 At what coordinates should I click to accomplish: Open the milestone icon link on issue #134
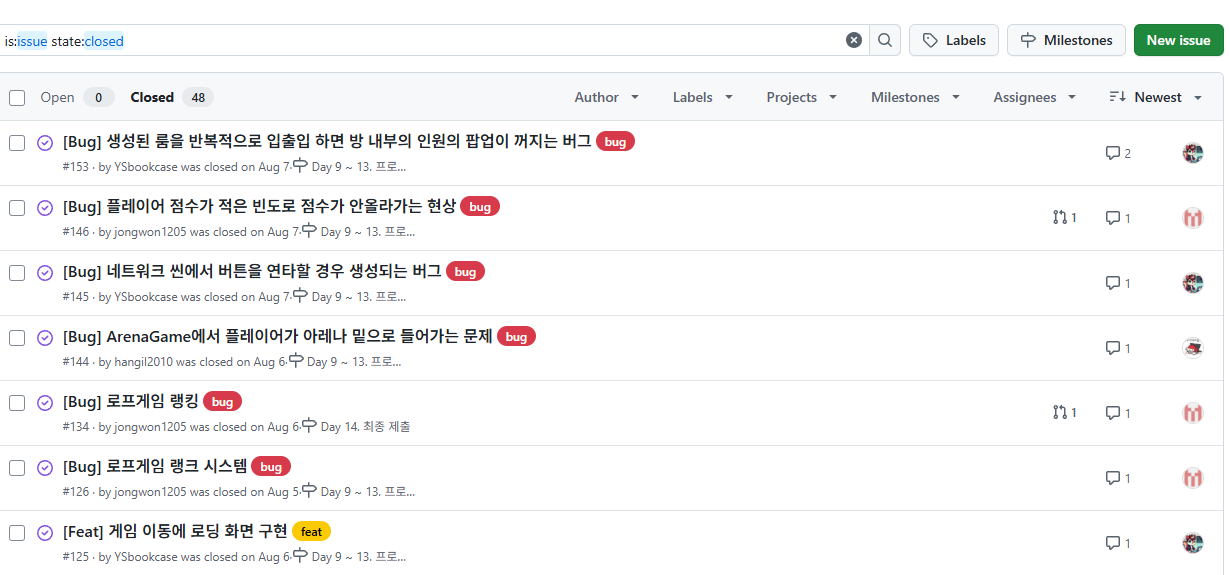(309, 425)
